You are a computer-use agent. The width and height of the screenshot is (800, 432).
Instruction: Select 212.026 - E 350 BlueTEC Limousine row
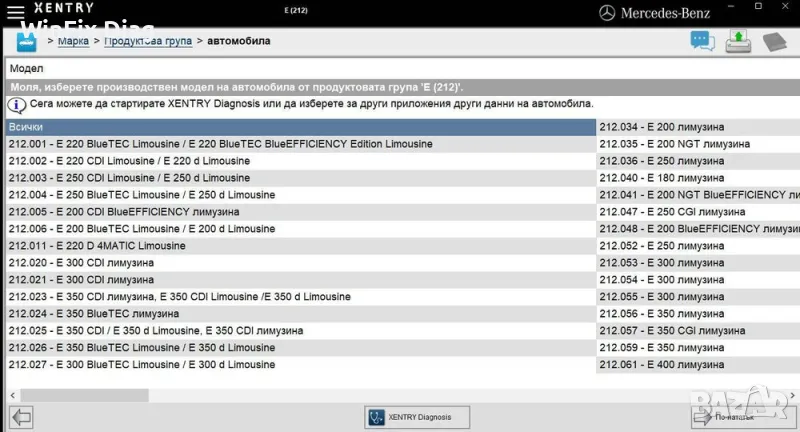301,347
